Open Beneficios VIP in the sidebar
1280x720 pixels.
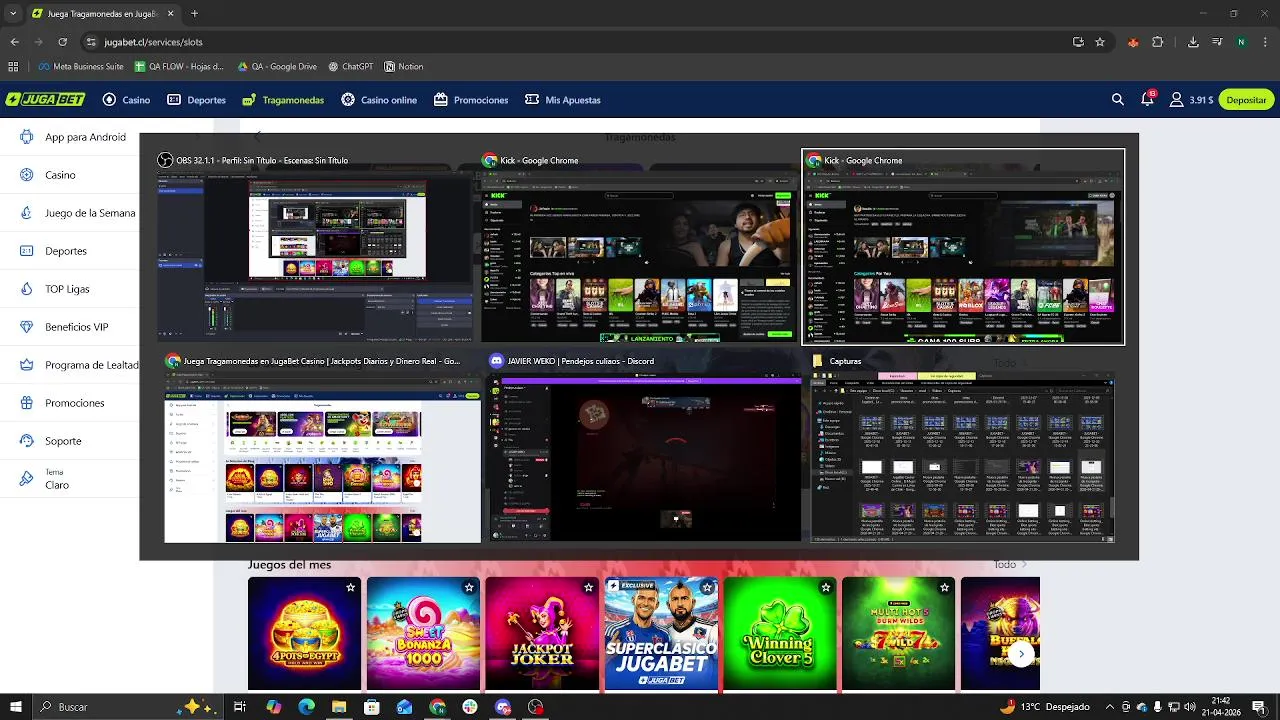point(64,327)
